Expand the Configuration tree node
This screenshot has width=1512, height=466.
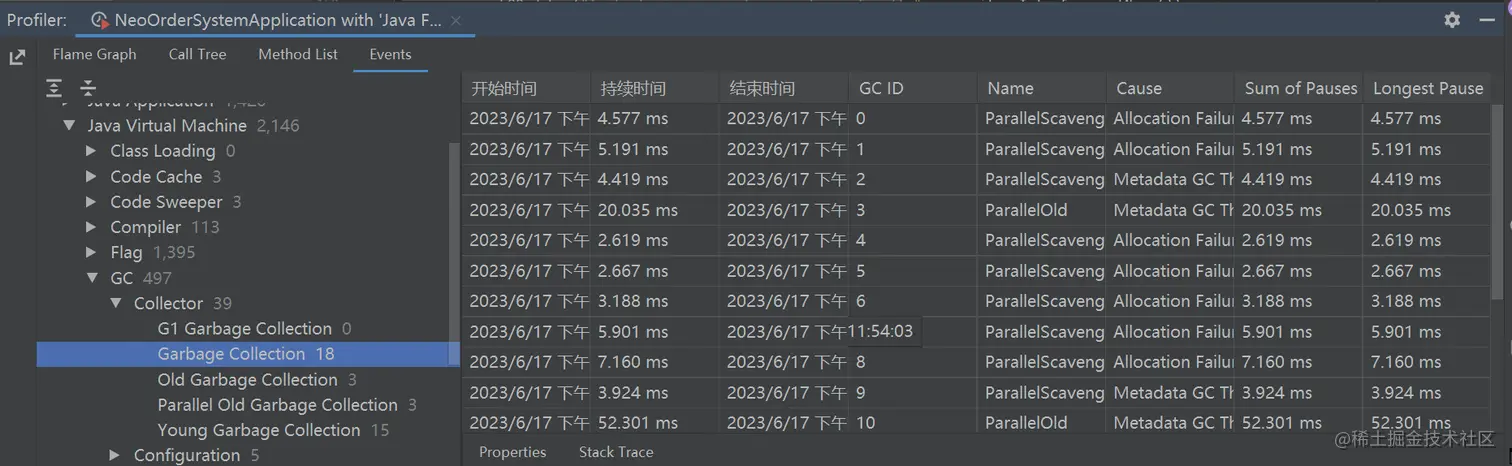pyautogui.click(x=116, y=455)
